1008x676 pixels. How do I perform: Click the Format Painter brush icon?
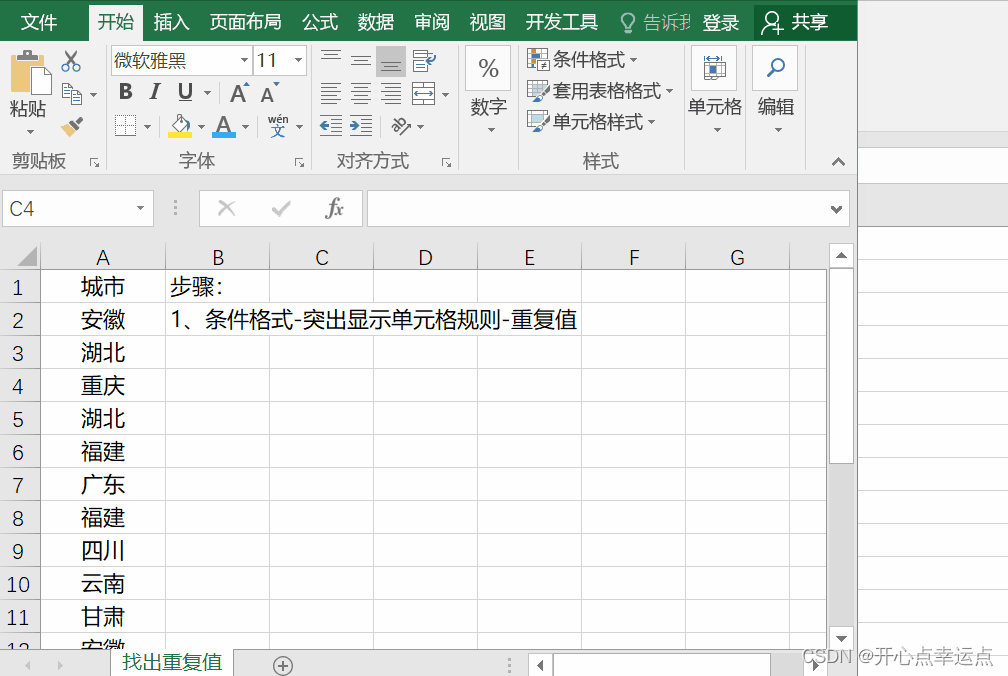tap(72, 125)
